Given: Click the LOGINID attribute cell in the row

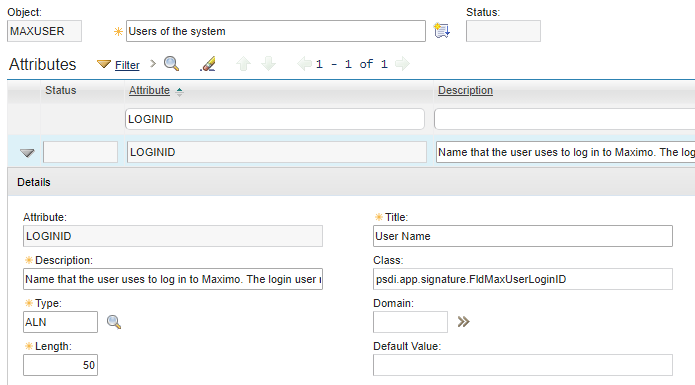Looking at the screenshot, I should pyautogui.click(x=277, y=152).
